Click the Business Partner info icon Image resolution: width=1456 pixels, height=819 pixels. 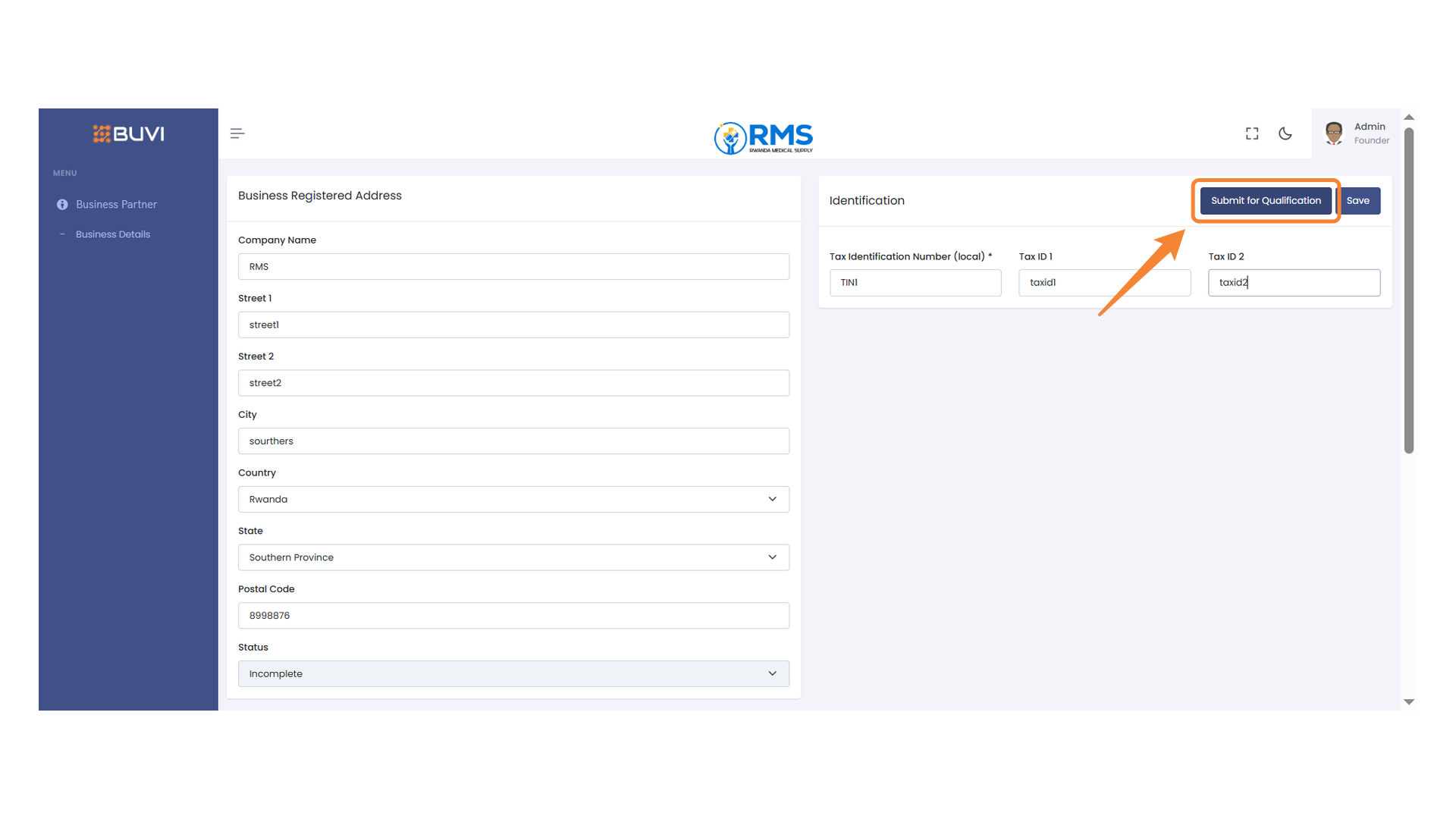pos(62,205)
